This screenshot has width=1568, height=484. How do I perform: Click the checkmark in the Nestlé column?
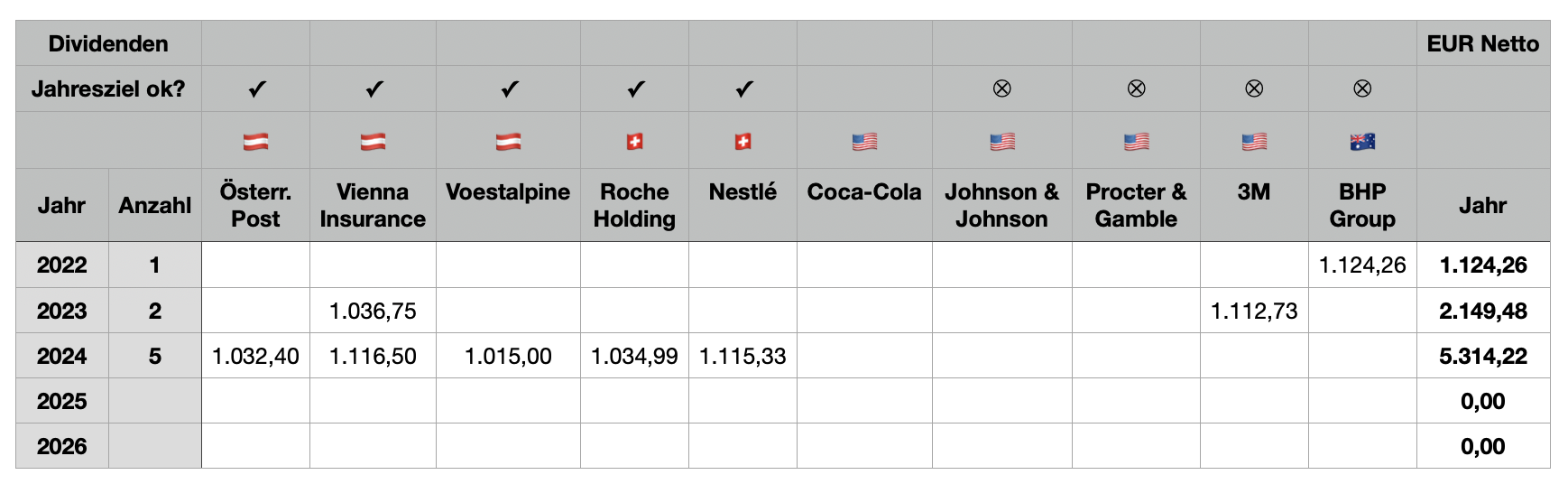(743, 88)
